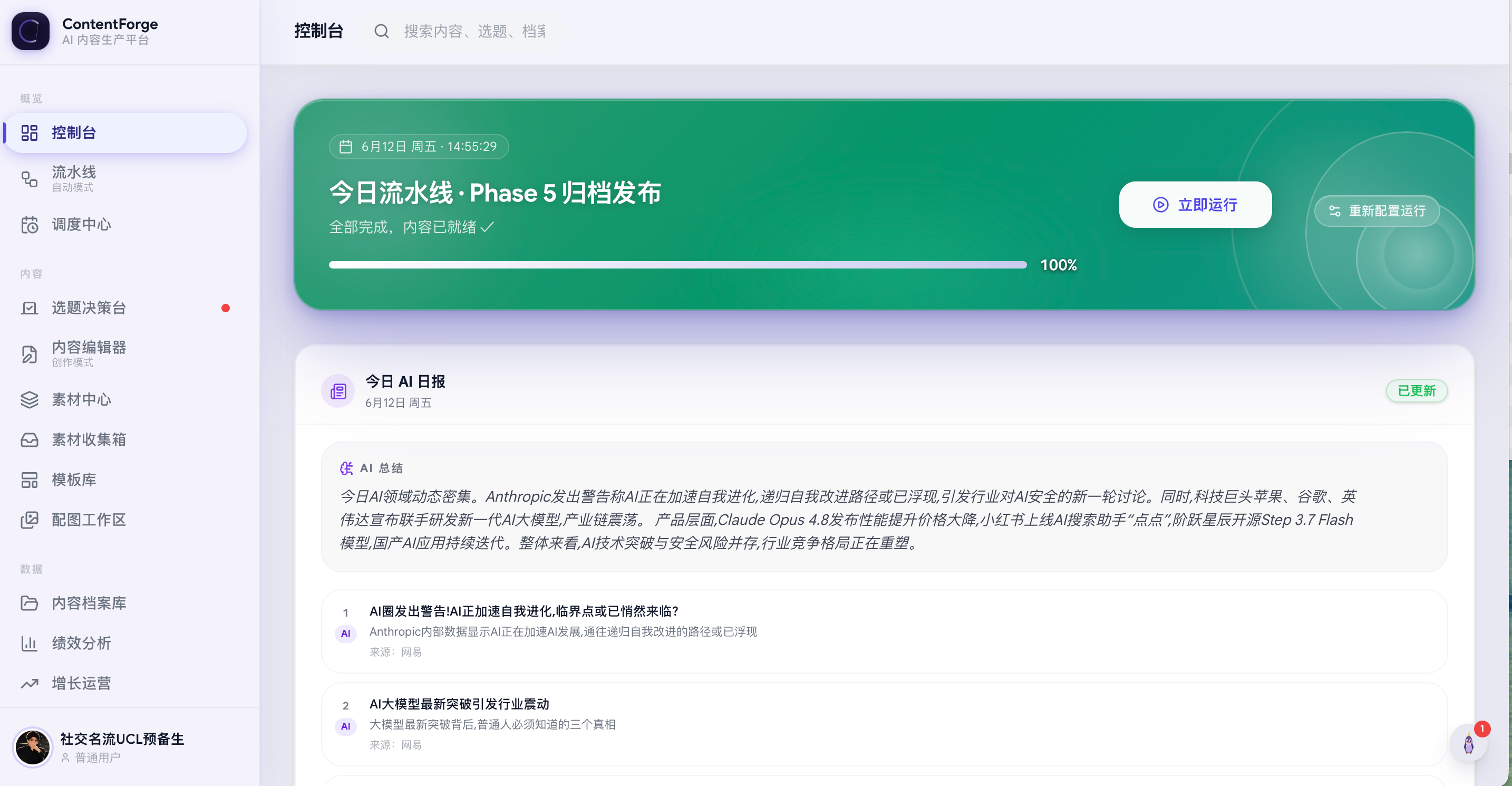Click the user avatar photo
This screenshot has height=786, width=1512.
[x=32, y=747]
